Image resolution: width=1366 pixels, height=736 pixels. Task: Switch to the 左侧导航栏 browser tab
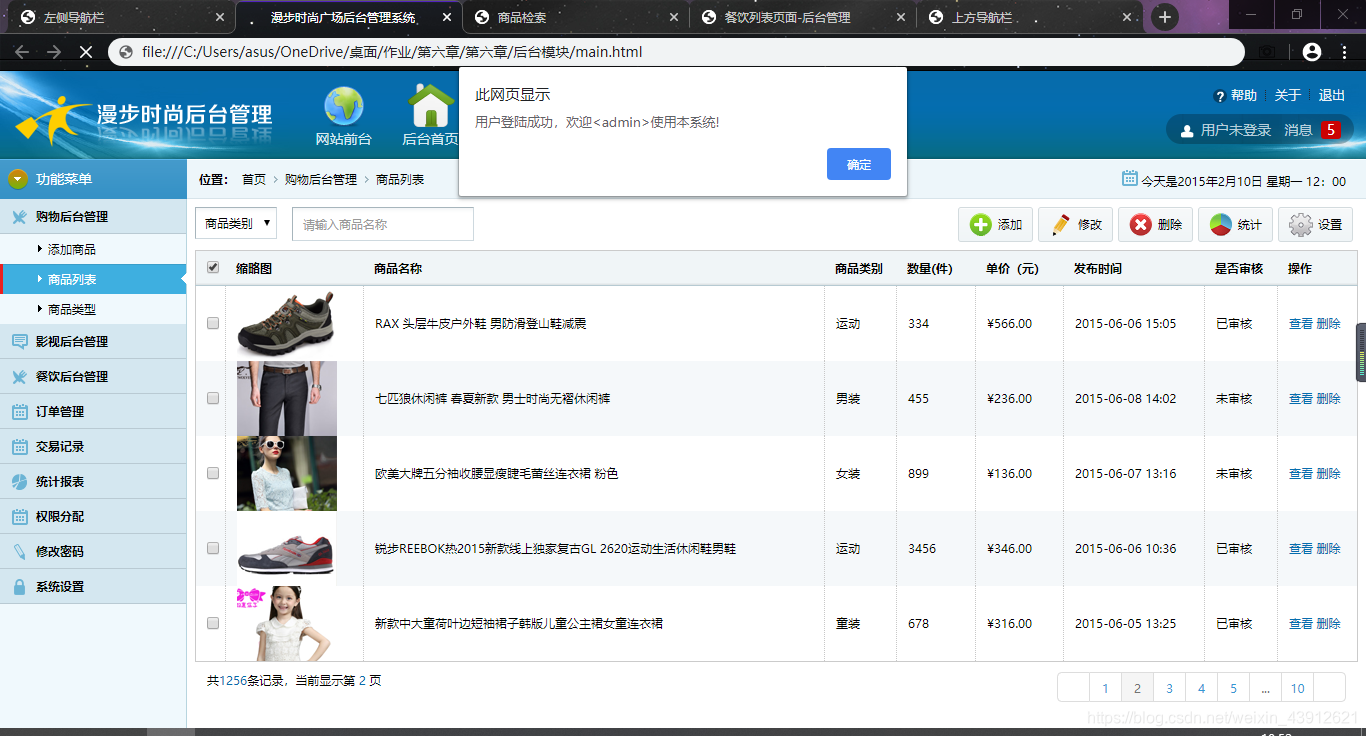click(x=120, y=18)
